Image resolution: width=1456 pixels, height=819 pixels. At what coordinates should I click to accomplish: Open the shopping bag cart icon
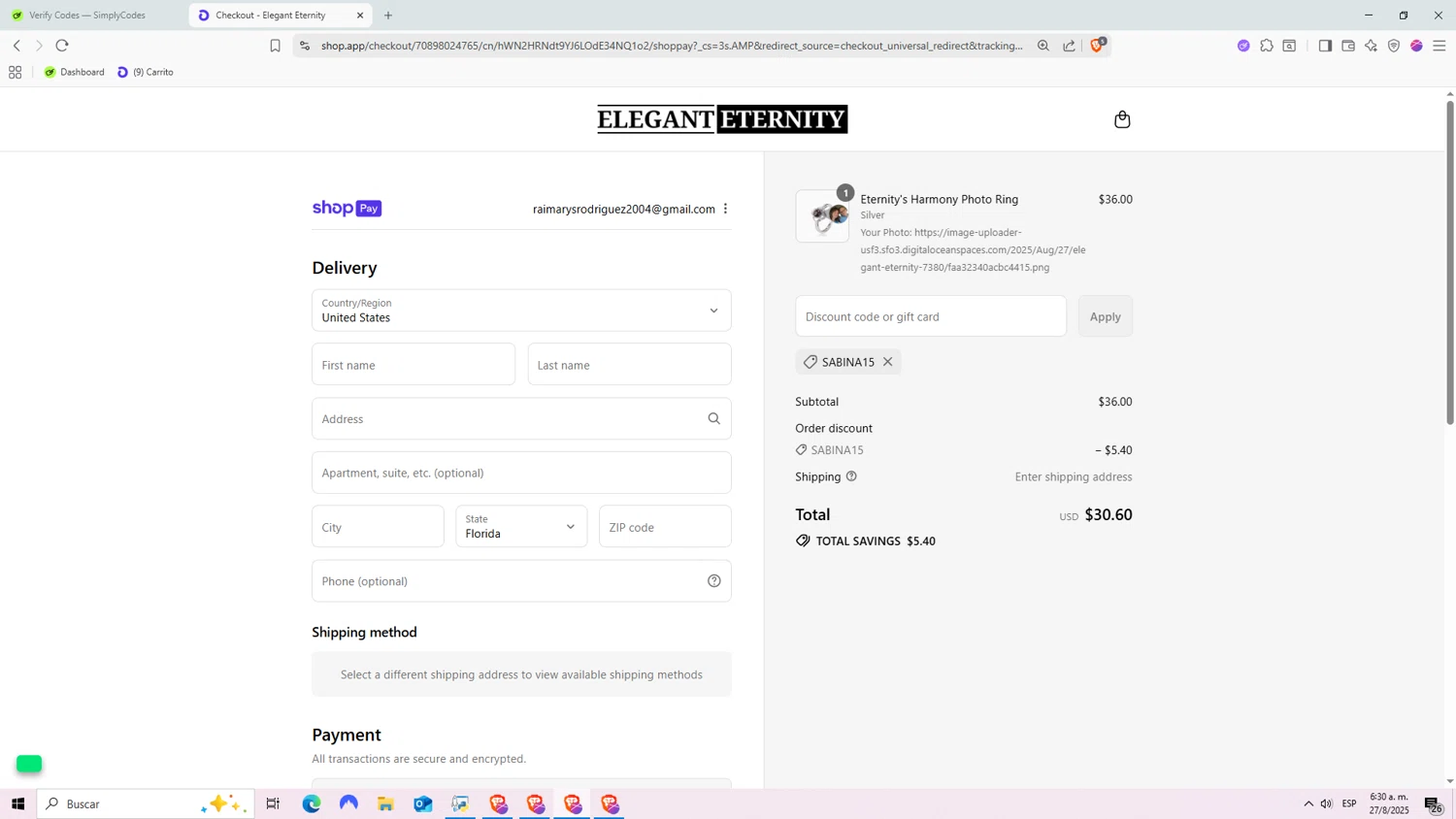[1122, 119]
